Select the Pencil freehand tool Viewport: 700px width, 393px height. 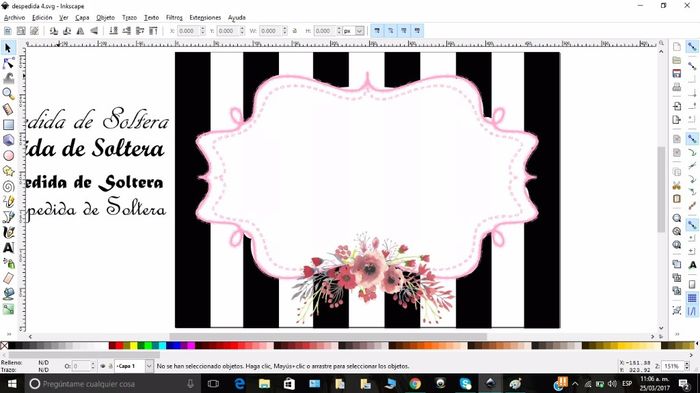(x=8, y=202)
